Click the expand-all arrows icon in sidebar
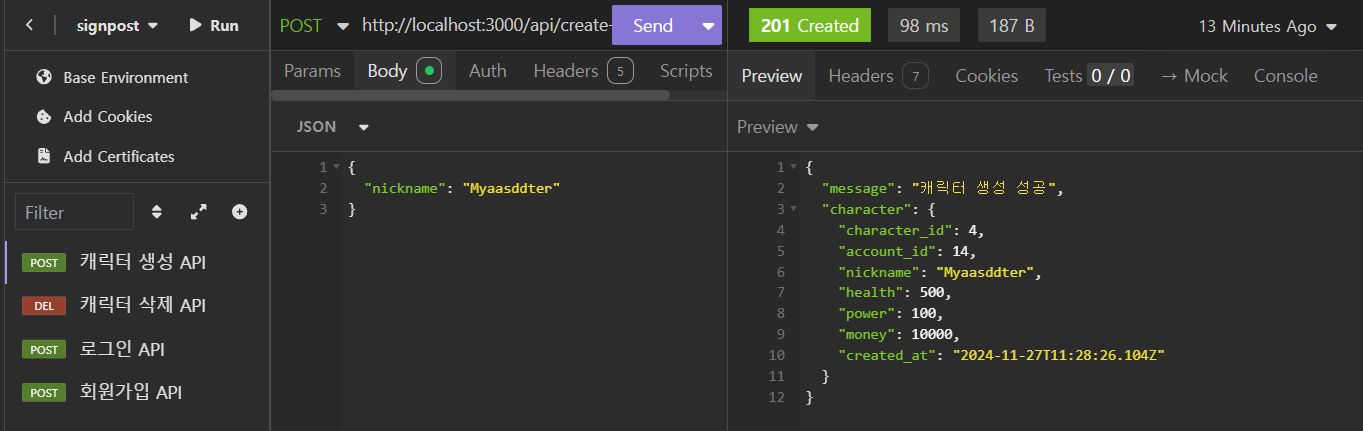This screenshot has width=1363, height=431. [198, 212]
